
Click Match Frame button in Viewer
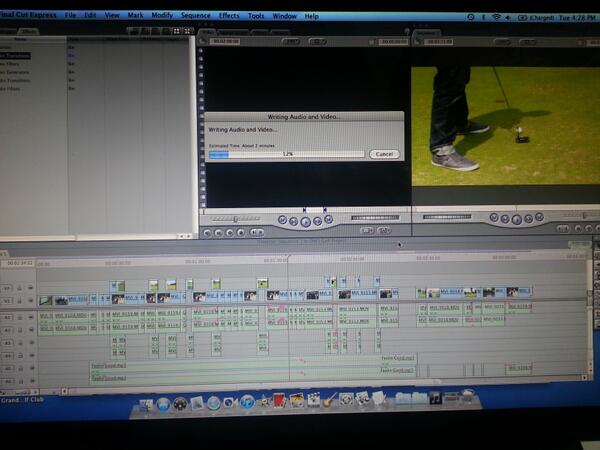pos(207,232)
